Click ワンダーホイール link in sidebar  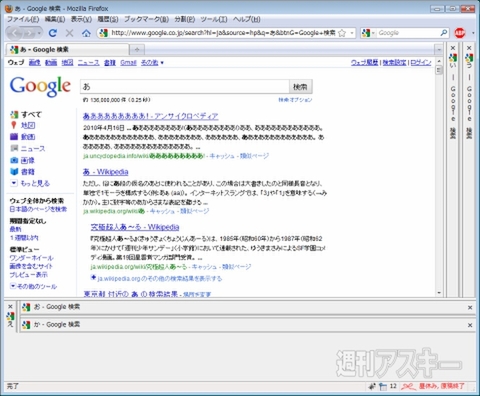[32, 258]
